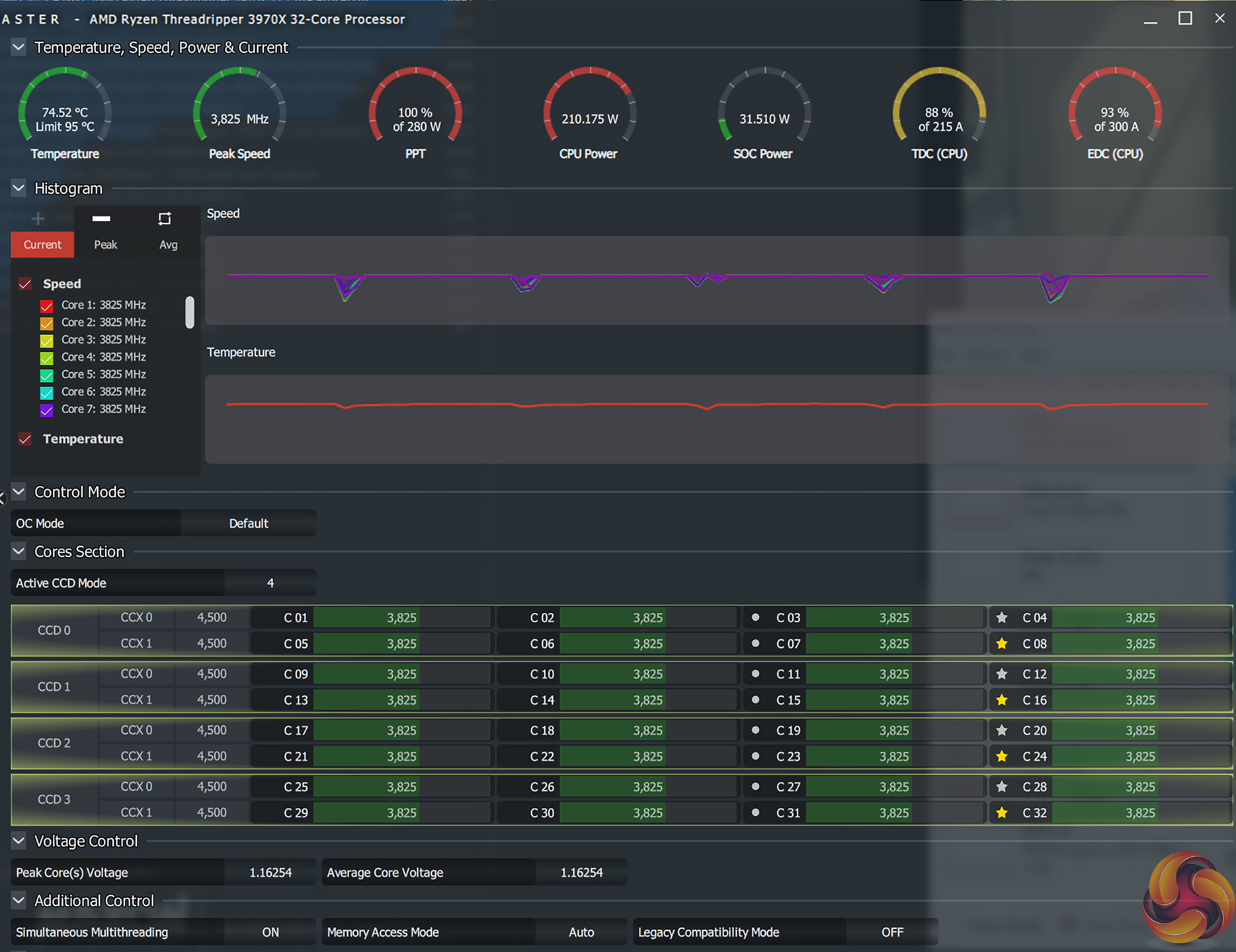Select the Current histogram tab
Screen dimensions: 1236x952
(x=42, y=245)
